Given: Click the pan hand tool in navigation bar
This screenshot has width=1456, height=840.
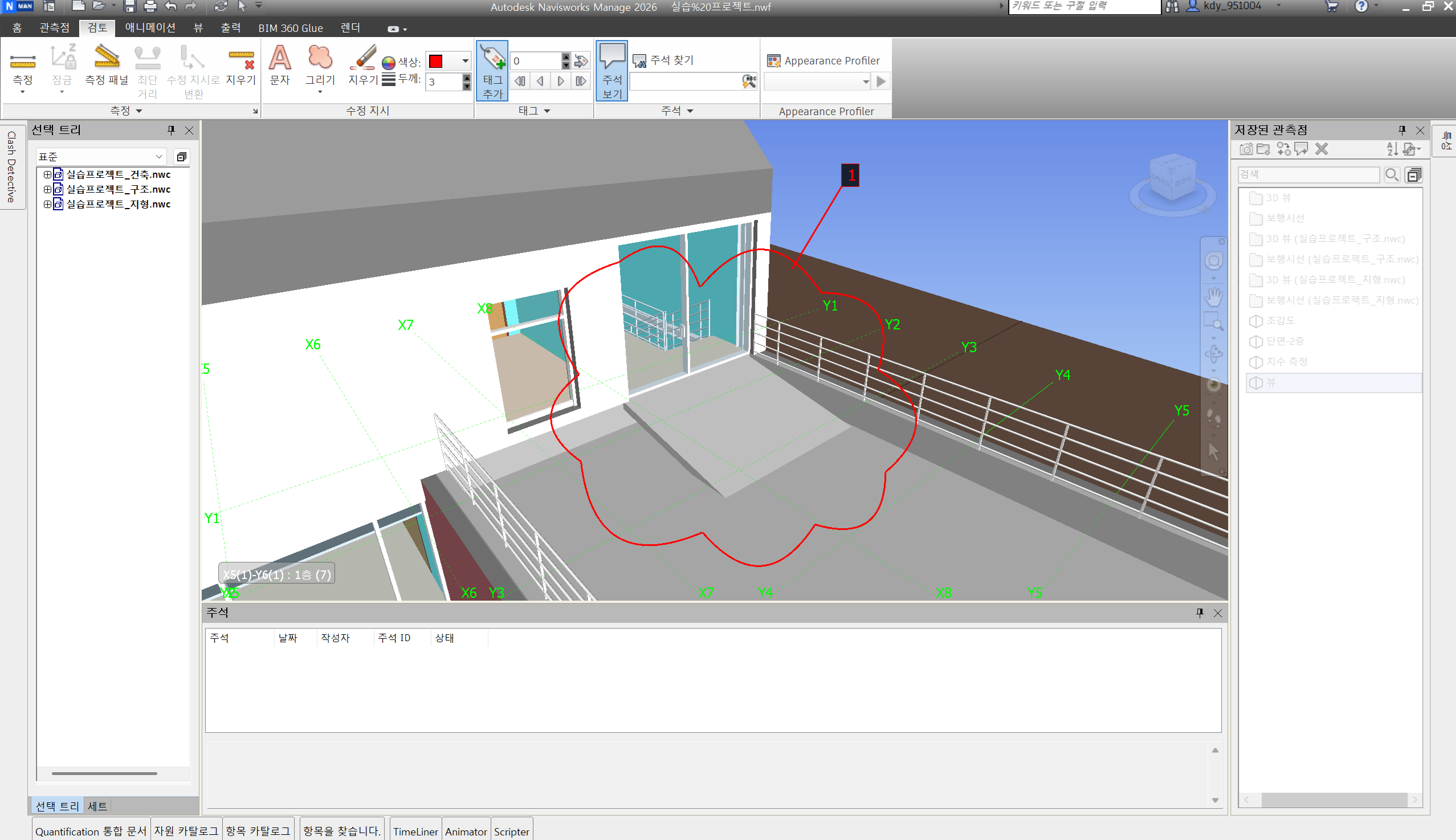Looking at the screenshot, I should click(1214, 297).
